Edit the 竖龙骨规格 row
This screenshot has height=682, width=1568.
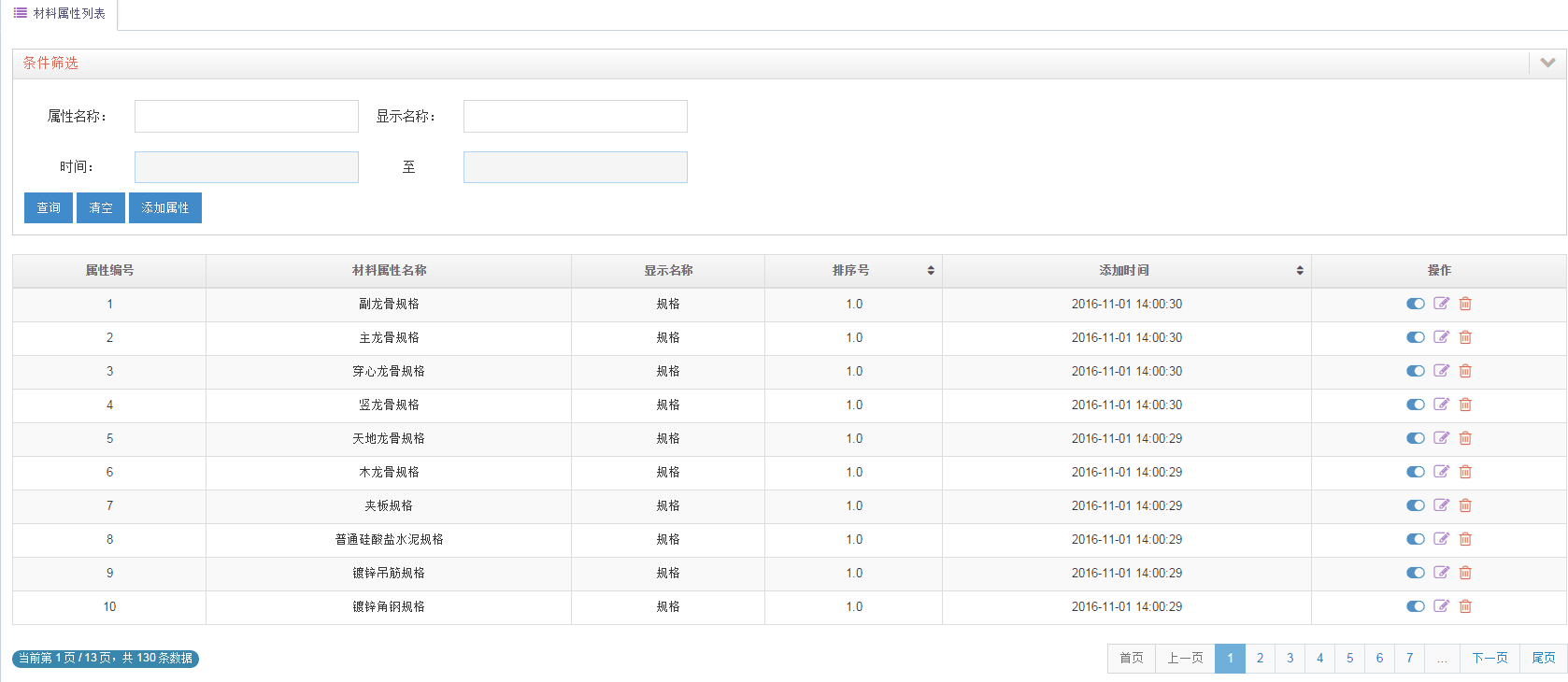[1441, 405]
